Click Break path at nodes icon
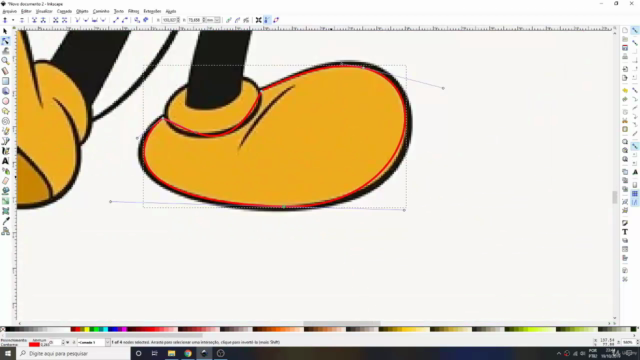The width and height of the screenshot is (640, 360). coord(43,20)
